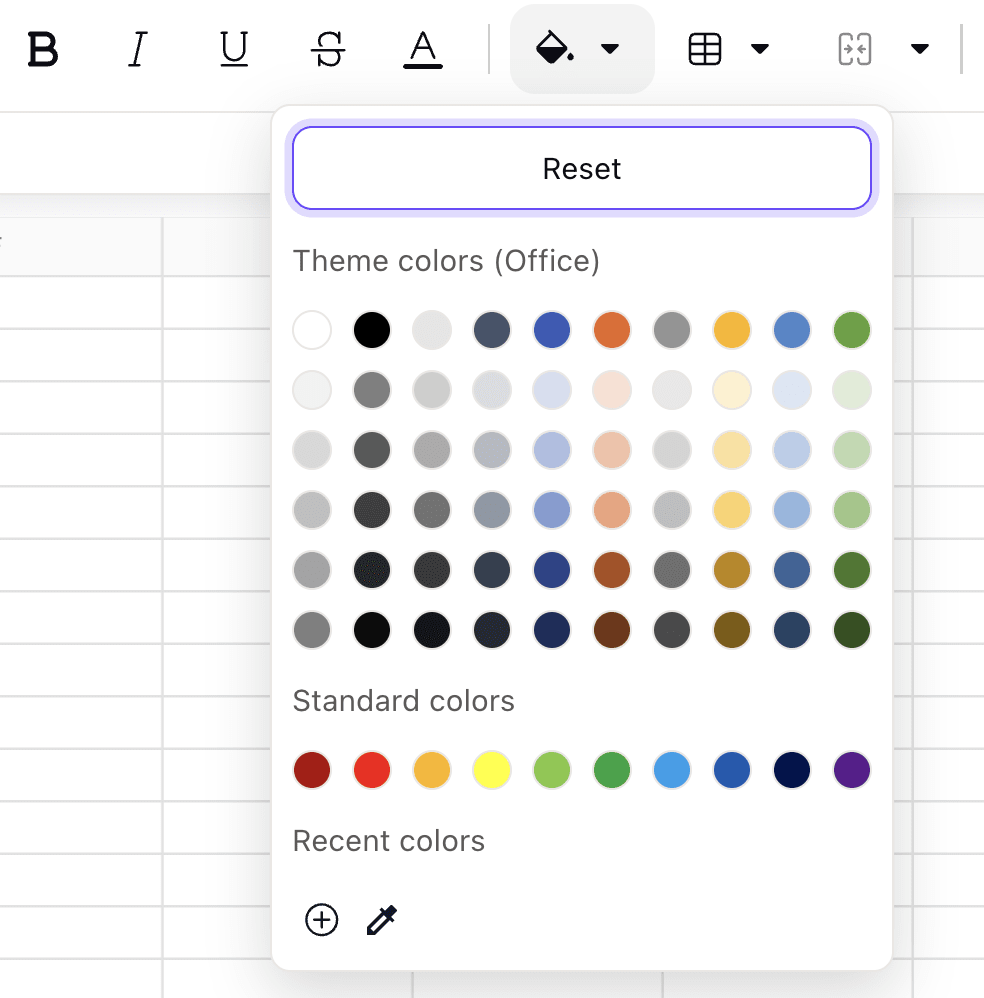Screen dimensions: 984x998
Task: Select the black theme color
Action: coord(371,330)
